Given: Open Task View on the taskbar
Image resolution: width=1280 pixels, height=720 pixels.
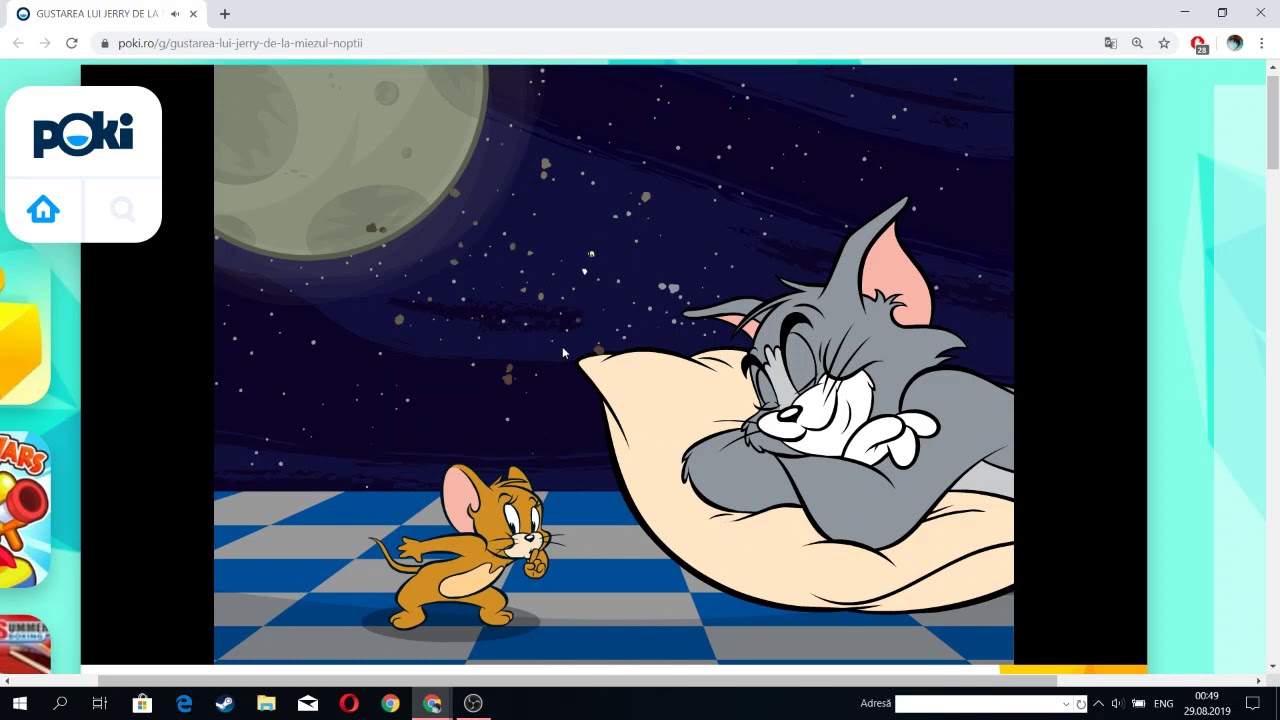Looking at the screenshot, I should tap(99, 703).
